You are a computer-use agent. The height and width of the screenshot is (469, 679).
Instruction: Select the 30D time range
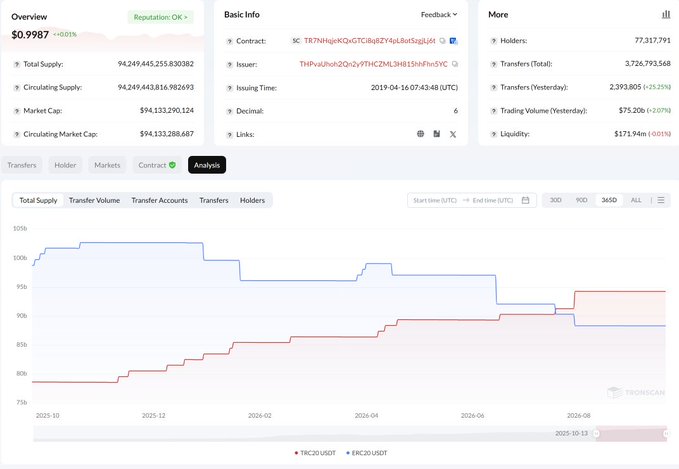(556, 200)
